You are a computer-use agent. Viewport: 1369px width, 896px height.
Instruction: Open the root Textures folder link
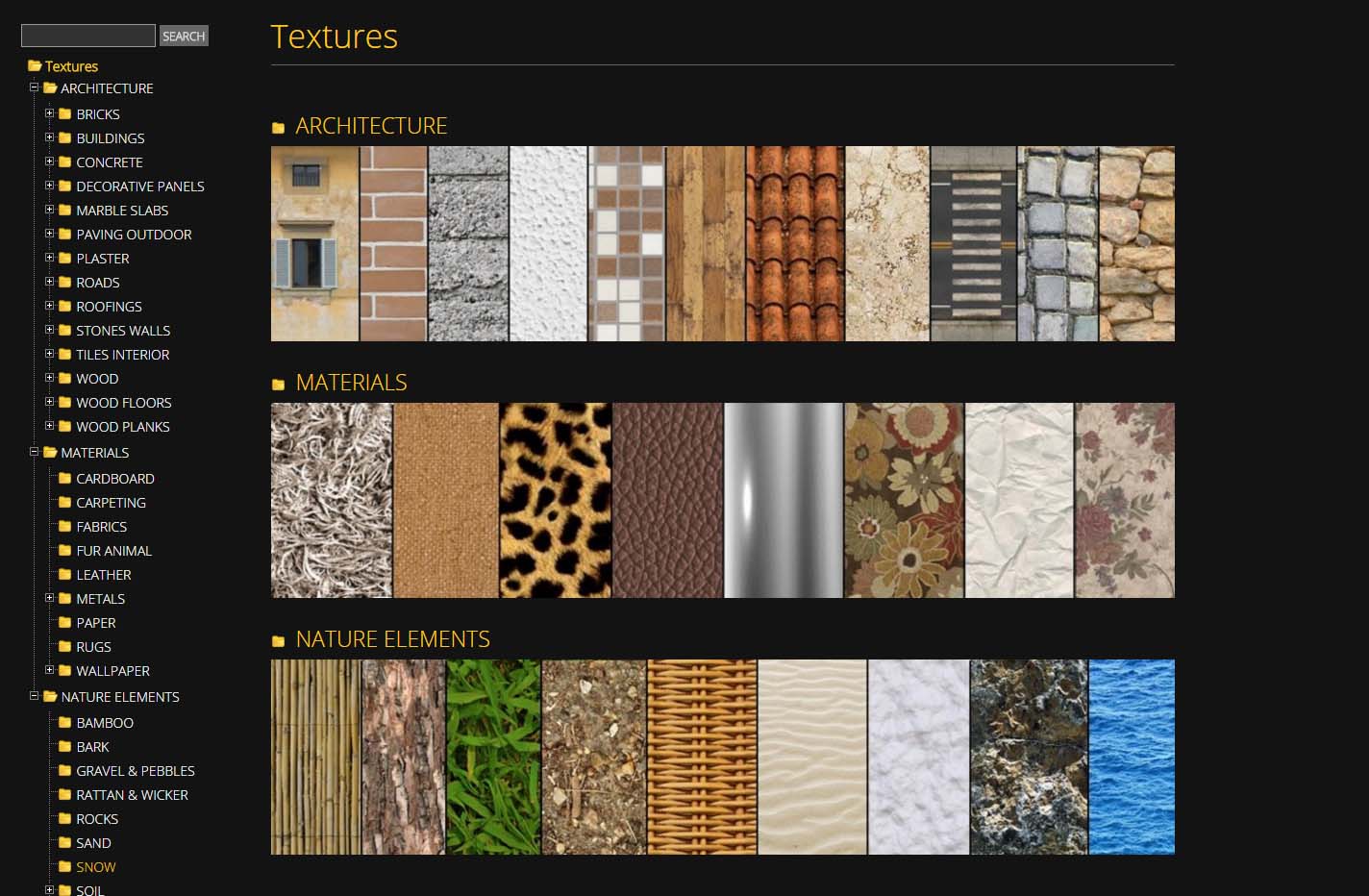coord(71,66)
